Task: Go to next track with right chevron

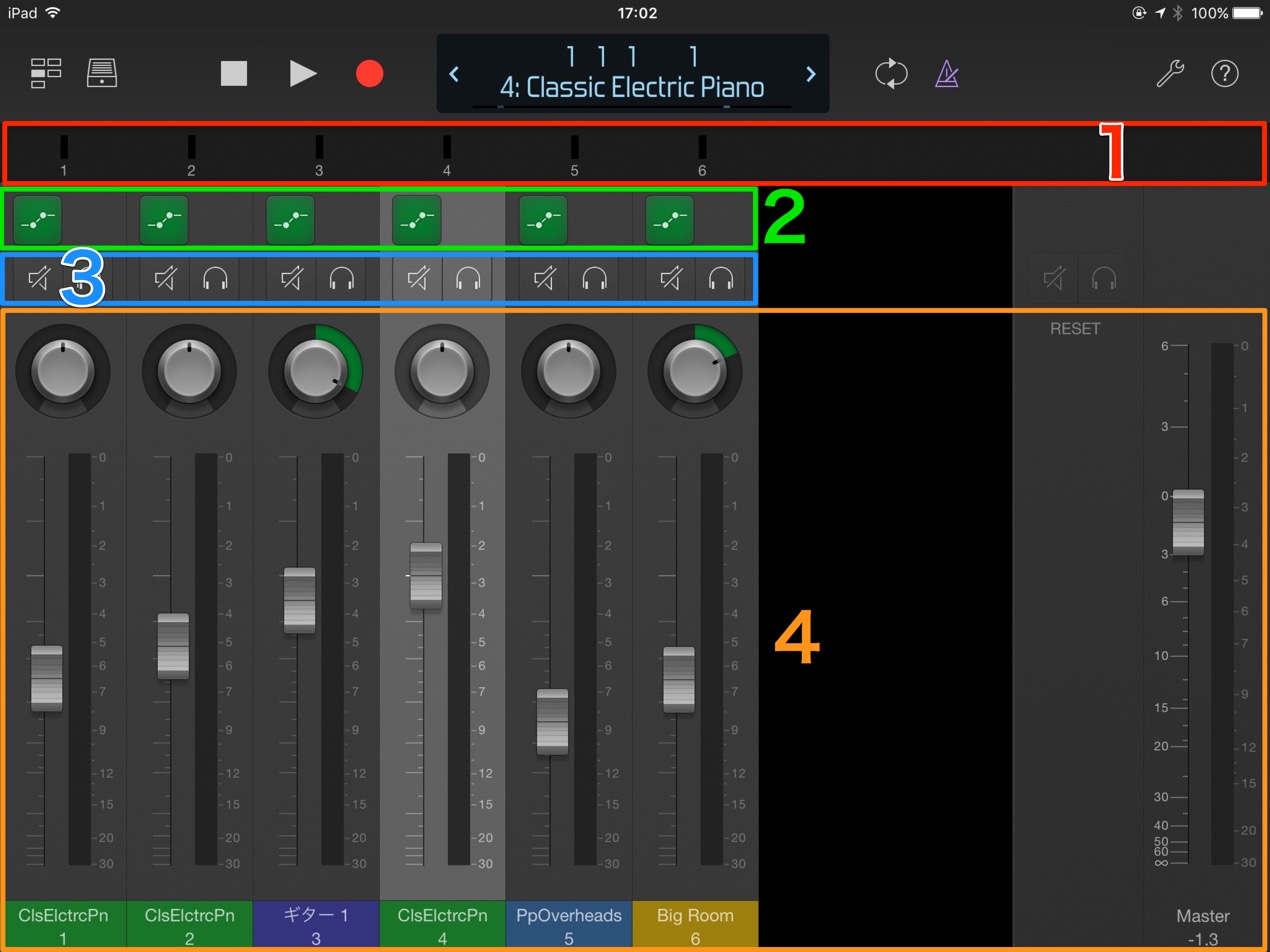Action: pos(811,74)
